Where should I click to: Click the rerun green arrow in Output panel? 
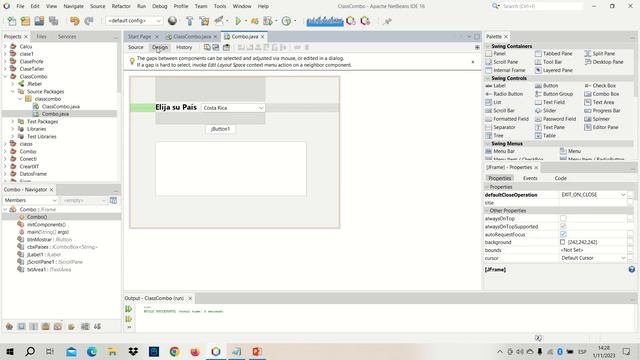point(129,309)
